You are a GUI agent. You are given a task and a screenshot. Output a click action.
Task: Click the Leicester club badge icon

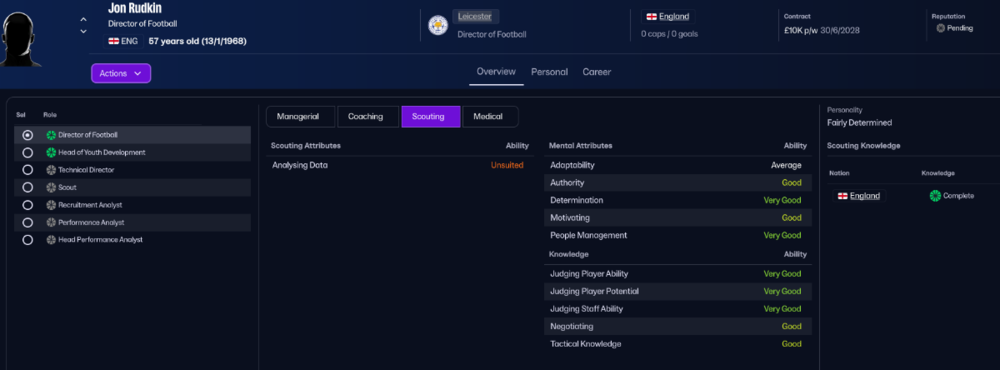(438, 25)
